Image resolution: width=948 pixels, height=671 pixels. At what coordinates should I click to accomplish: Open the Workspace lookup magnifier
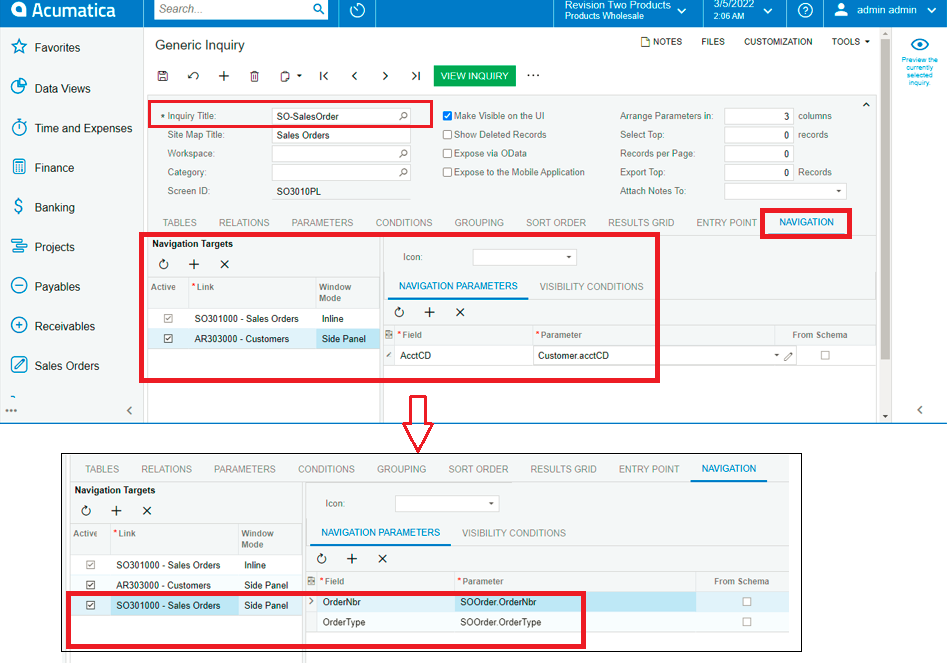(x=403, y=153)
